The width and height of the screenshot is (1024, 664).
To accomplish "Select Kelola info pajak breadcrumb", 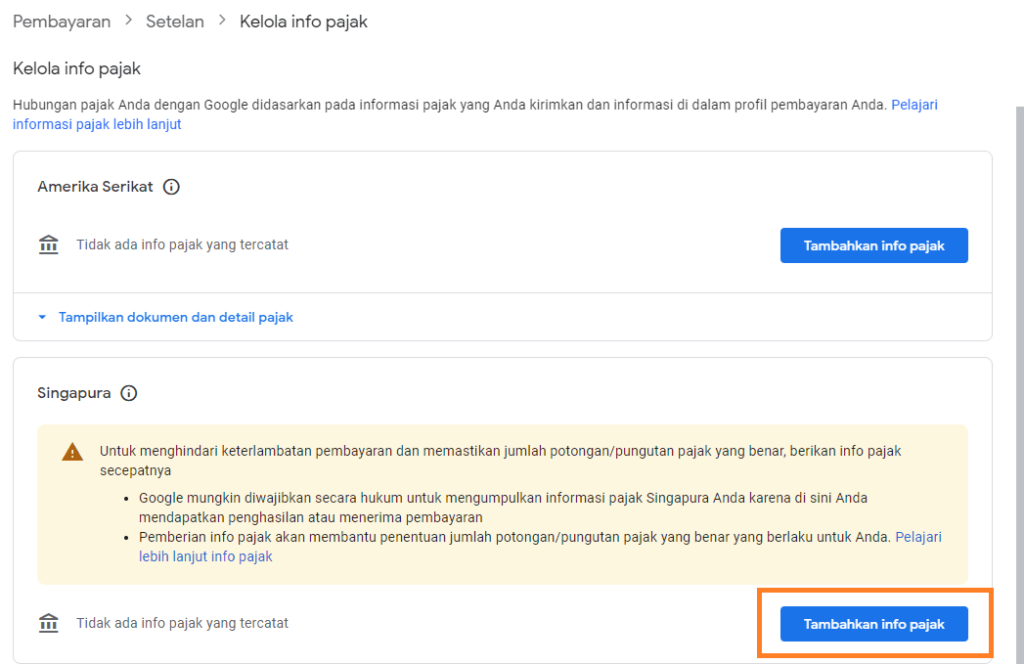I will pyautogui.click(x=304, y=22).
